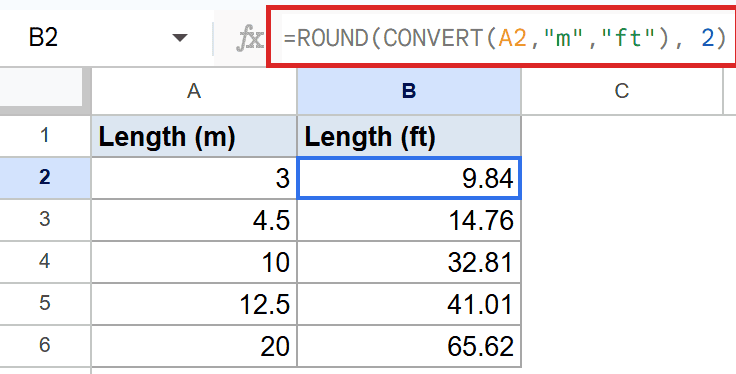Screen dimensions: 736x374
Task: Select cell with value 14.76
Action: (x=409, y=220)
